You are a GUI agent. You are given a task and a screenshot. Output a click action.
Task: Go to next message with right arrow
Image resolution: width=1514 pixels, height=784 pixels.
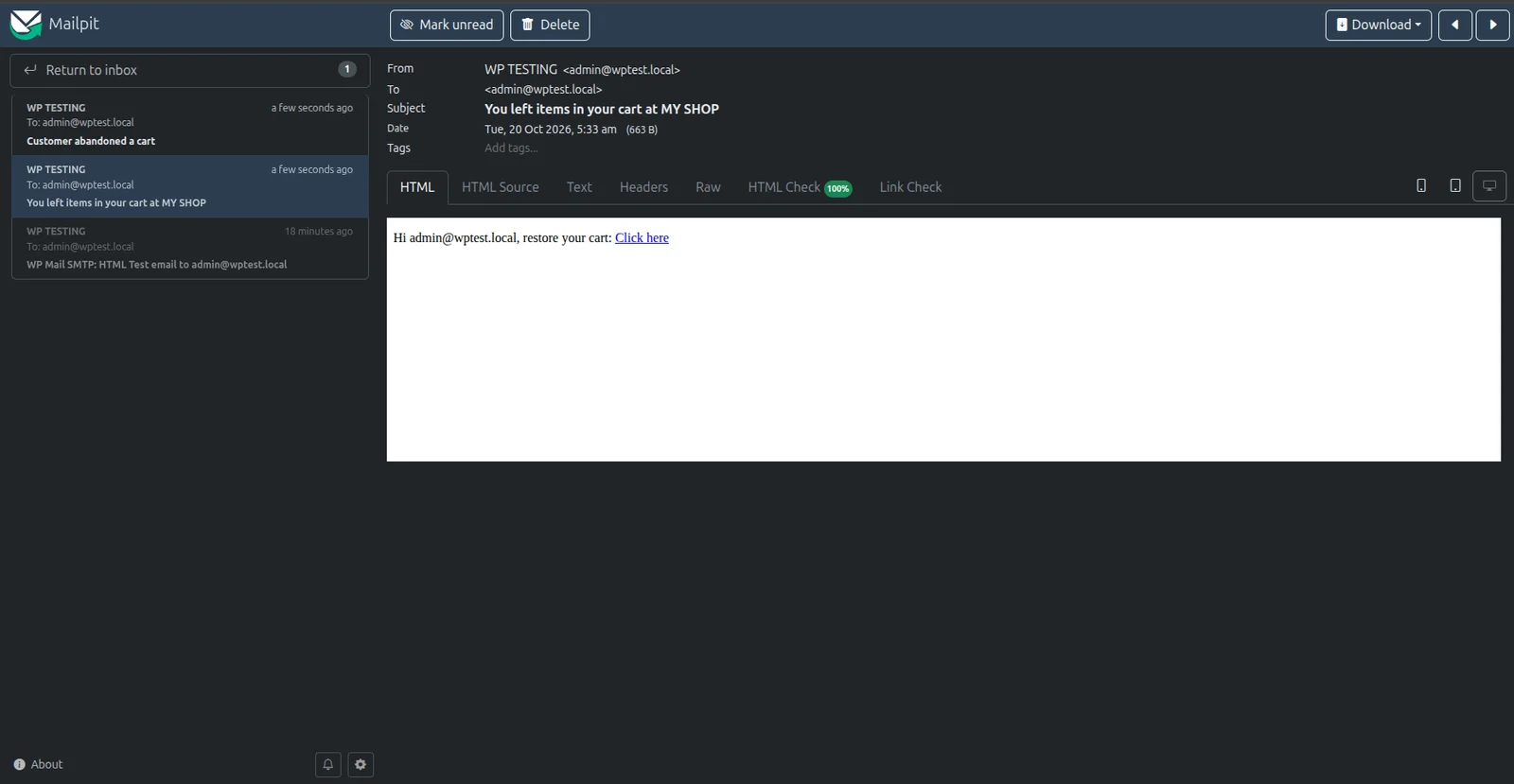1493,25
